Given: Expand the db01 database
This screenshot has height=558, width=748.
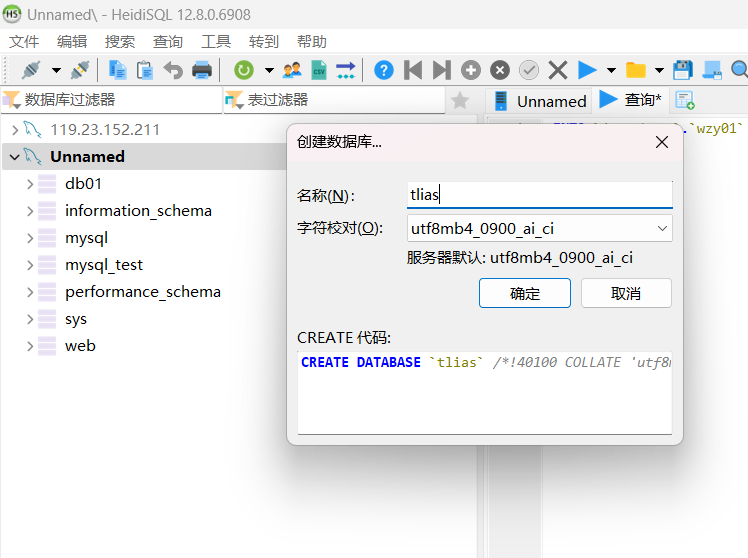Looking at the screenshot, I should tap(30, 184).
